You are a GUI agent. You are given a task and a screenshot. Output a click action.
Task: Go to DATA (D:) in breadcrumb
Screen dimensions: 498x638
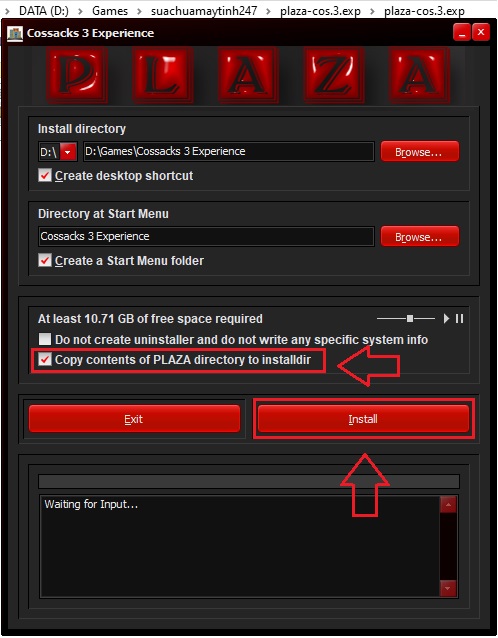(44, 11)
